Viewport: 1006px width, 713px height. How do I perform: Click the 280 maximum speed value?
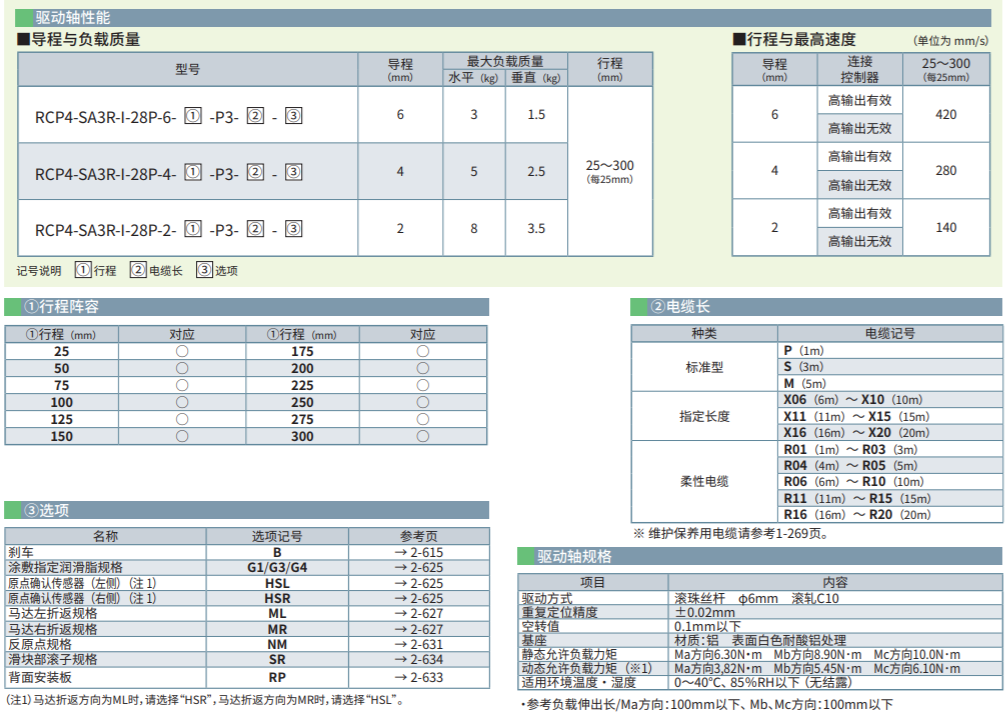point(946,171)
